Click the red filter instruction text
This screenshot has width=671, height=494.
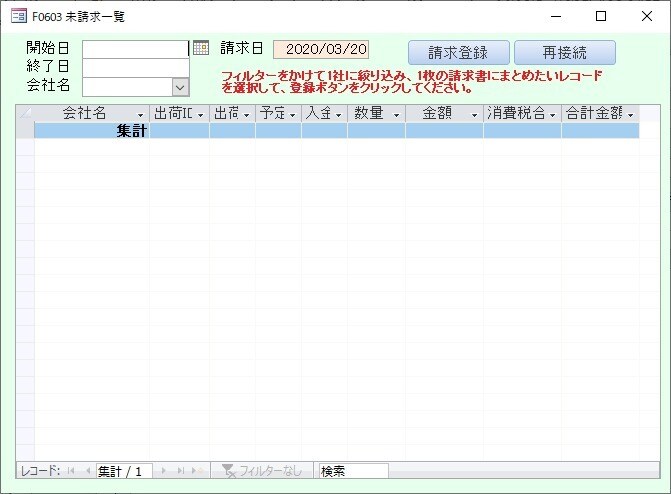pos(412,82)
